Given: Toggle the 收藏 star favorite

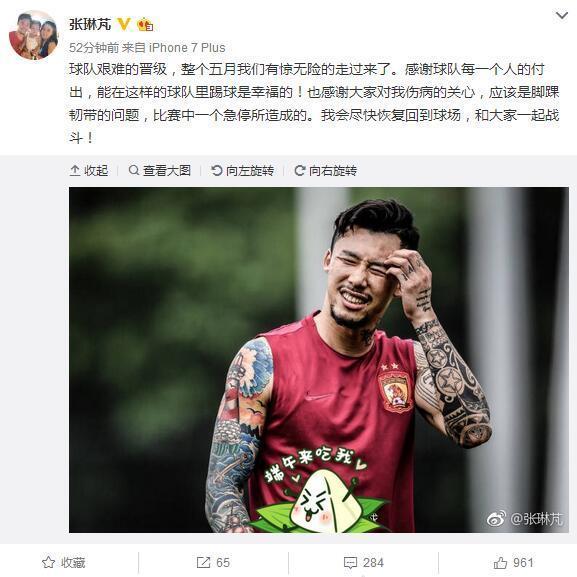Looking at the screenshot, I should pyautogui.click(x=64, y=563).
